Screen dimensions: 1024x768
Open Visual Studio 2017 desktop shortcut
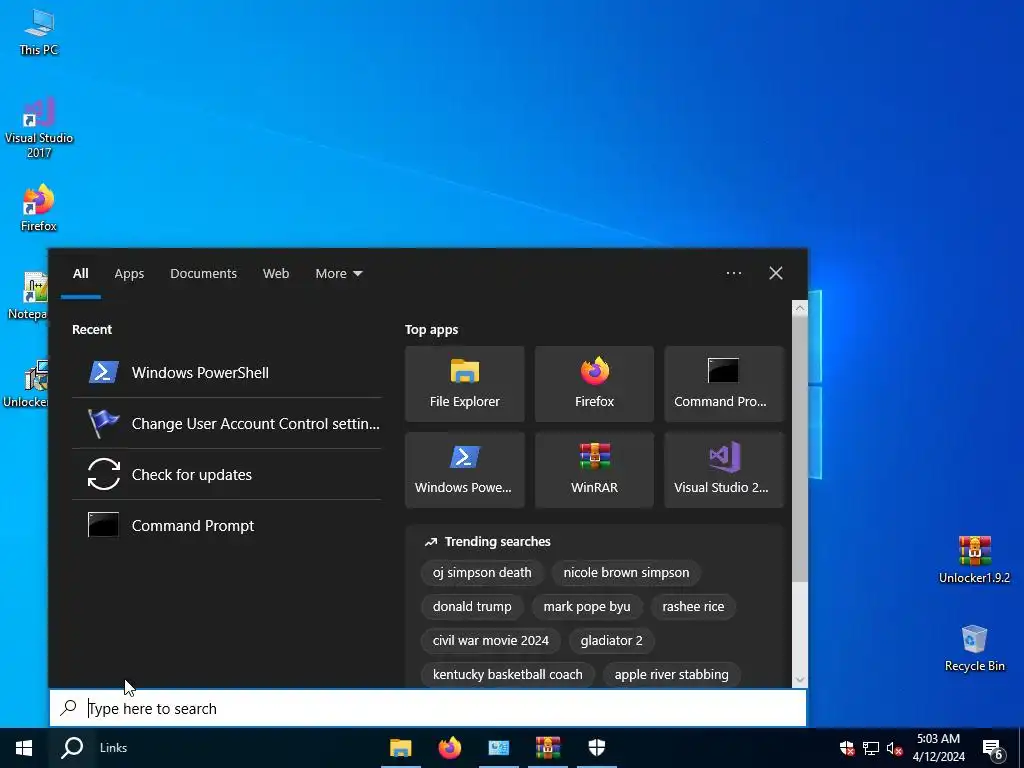pyautogui.click(x=39, y=128)
